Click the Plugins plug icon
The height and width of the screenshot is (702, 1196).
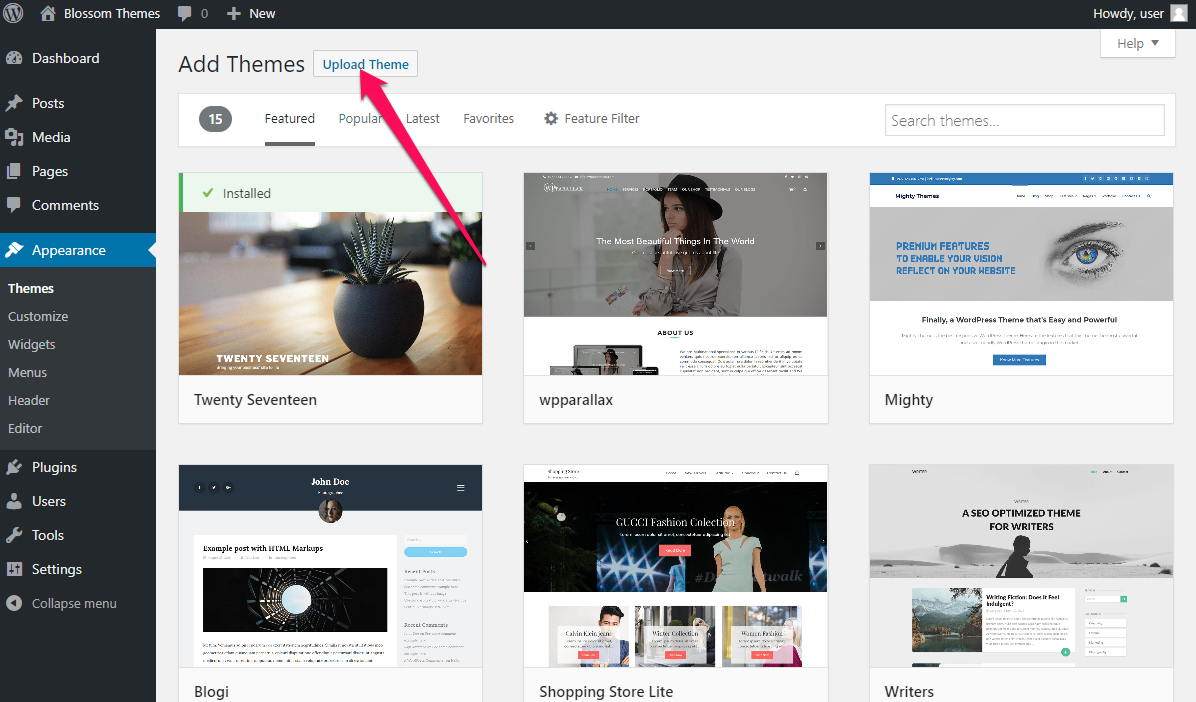14,467
